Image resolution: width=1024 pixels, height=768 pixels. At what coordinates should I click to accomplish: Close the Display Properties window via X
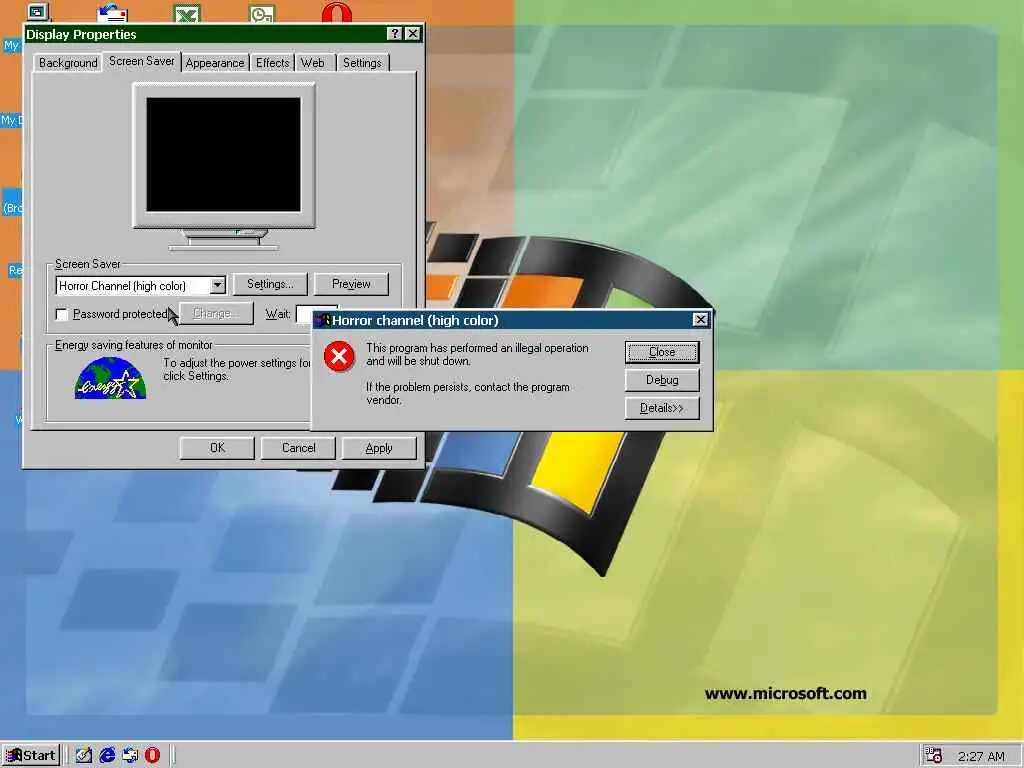[413, 34]
